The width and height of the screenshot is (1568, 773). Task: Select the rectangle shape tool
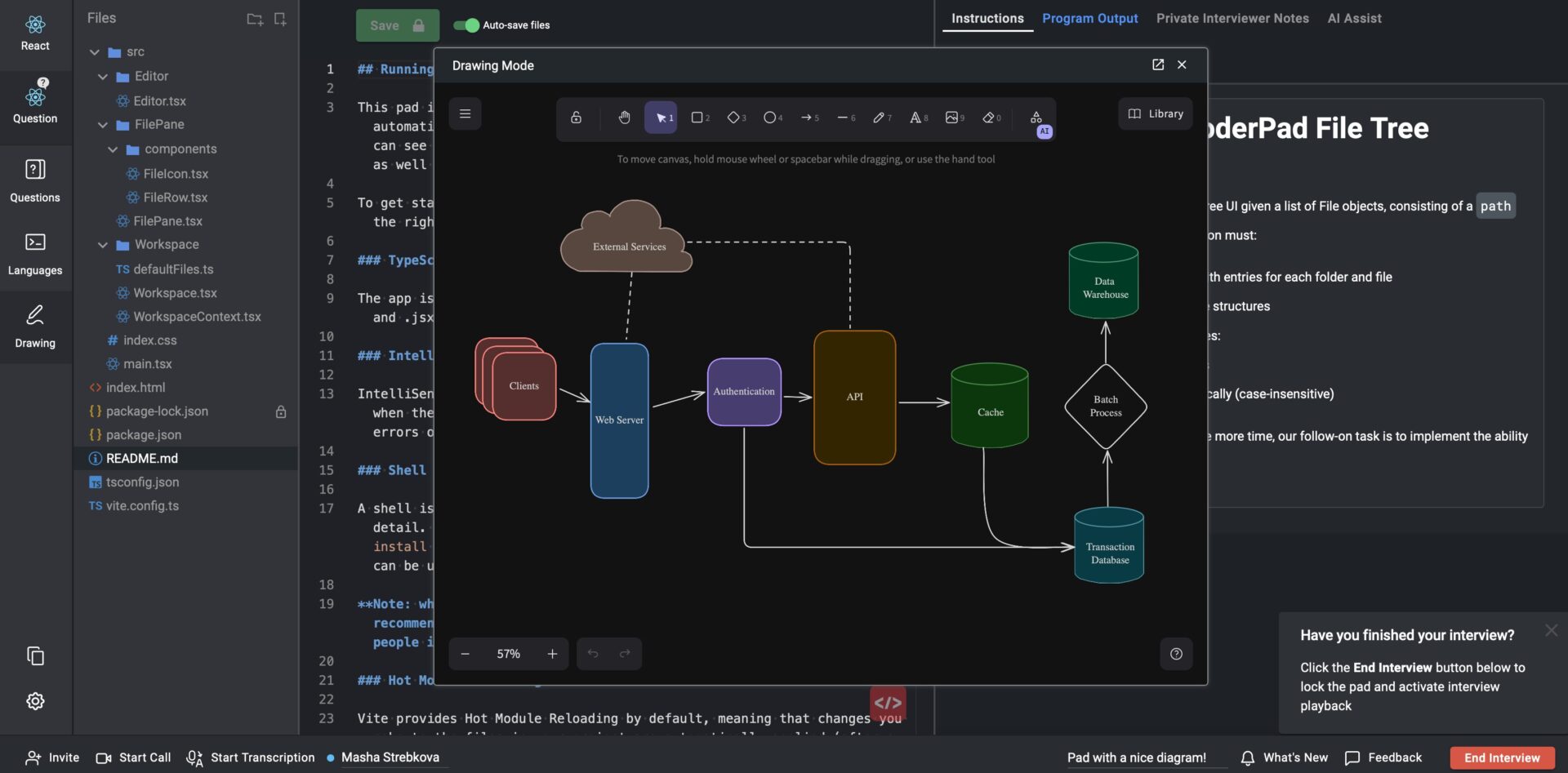(697, 118)
